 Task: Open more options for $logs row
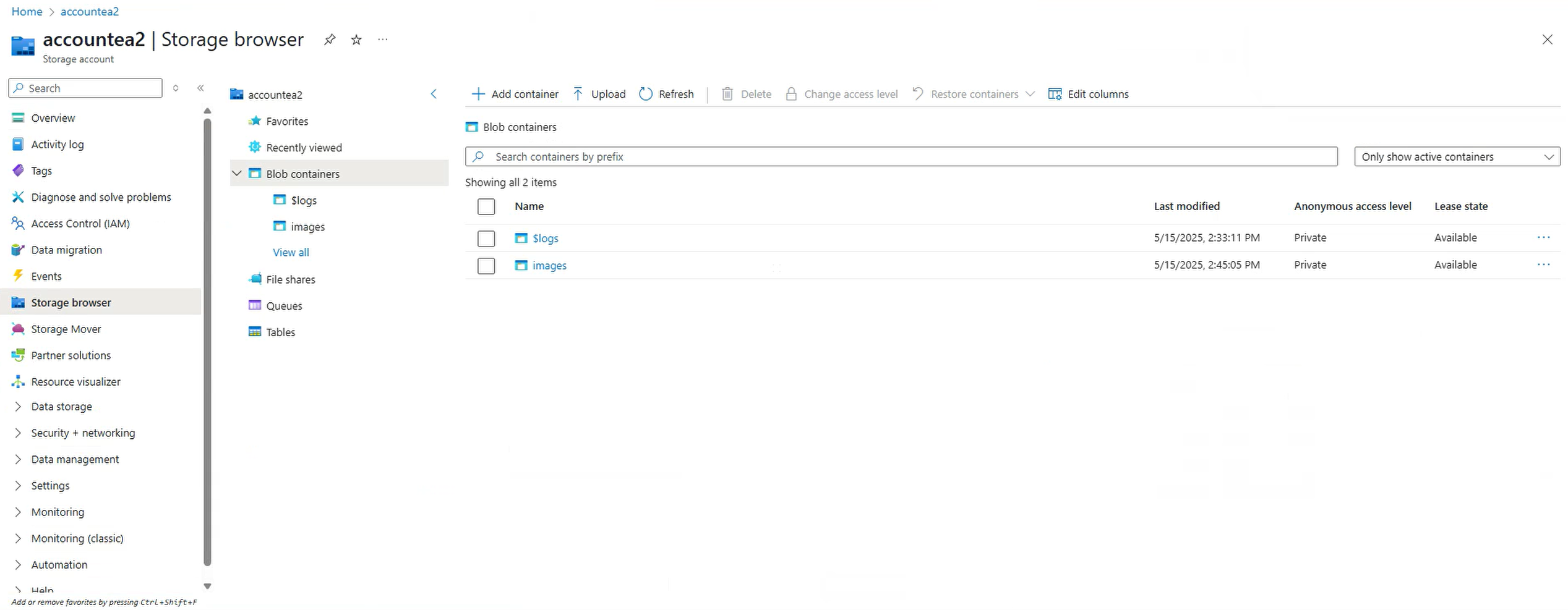(1543, 237)
